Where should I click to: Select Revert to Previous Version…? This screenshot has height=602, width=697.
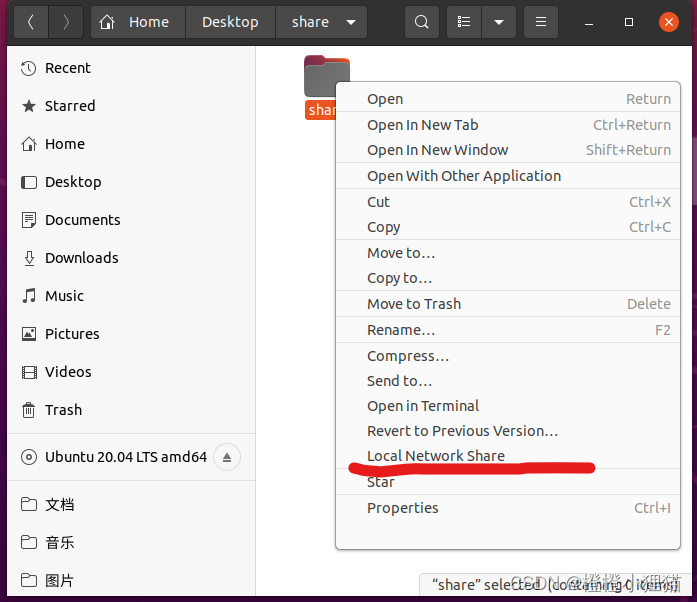point(508,431)
